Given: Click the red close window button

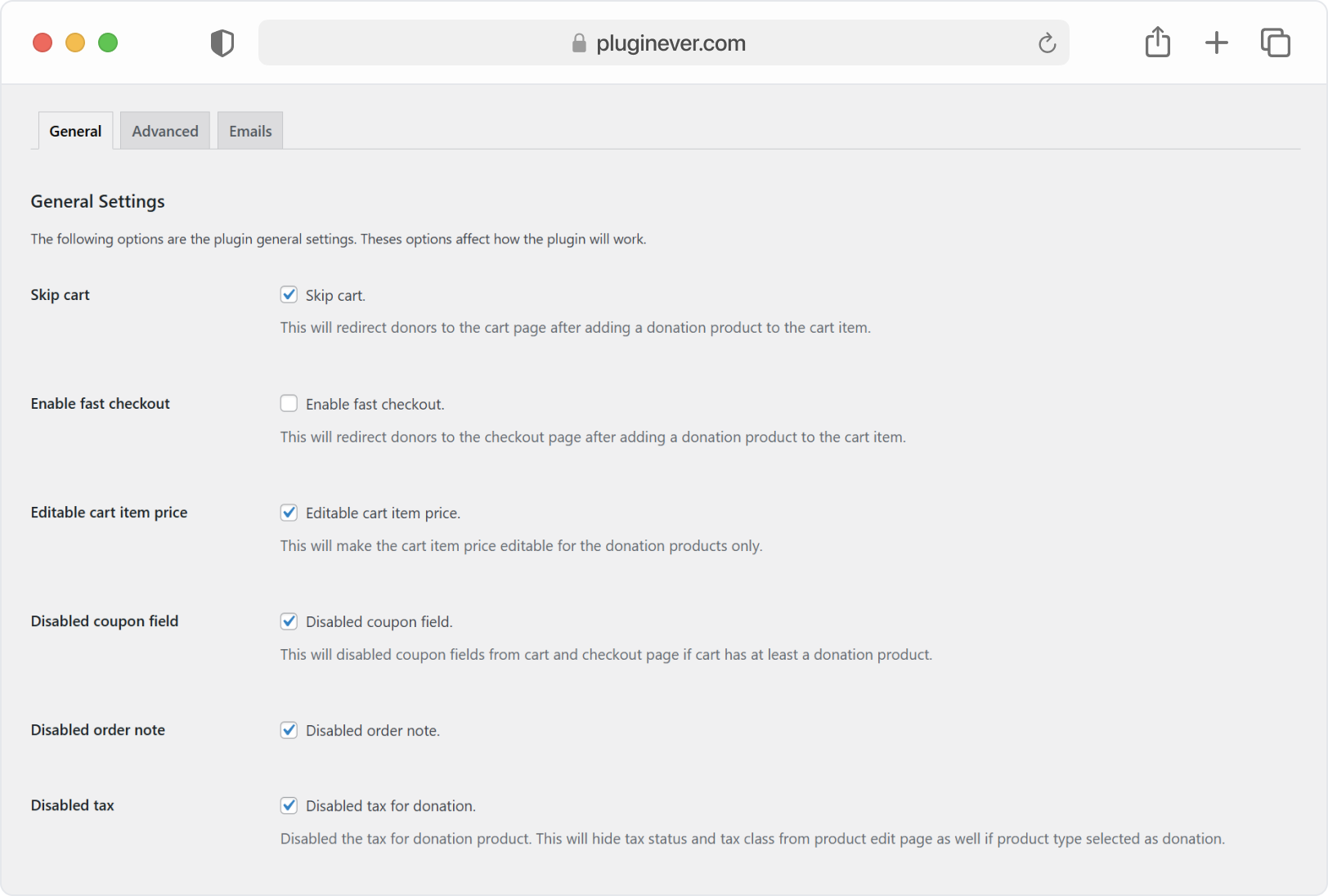Looking at the screenshot, I should tap(43, 43).
